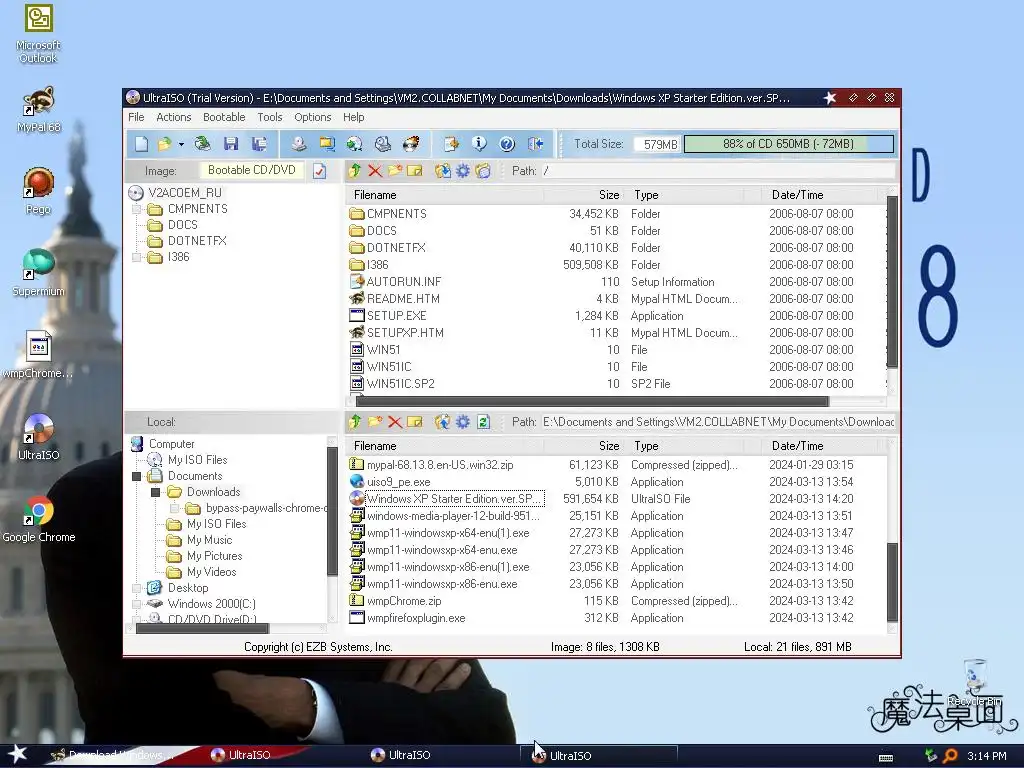The image size is (1024, 768).
Task: Click the local pane Path input field
Action: point(718,422)
